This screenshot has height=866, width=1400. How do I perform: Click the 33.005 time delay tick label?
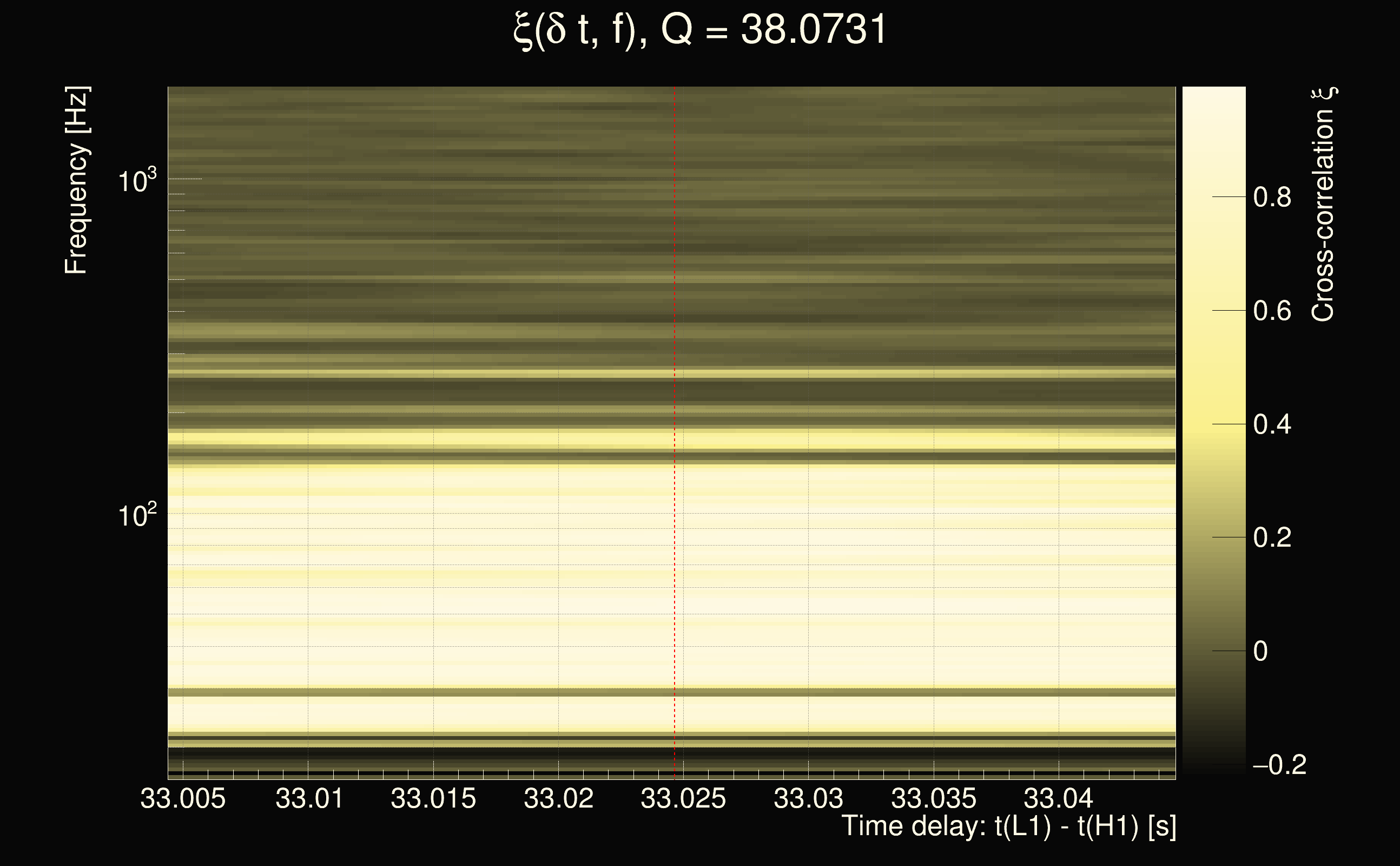point(183,798)
